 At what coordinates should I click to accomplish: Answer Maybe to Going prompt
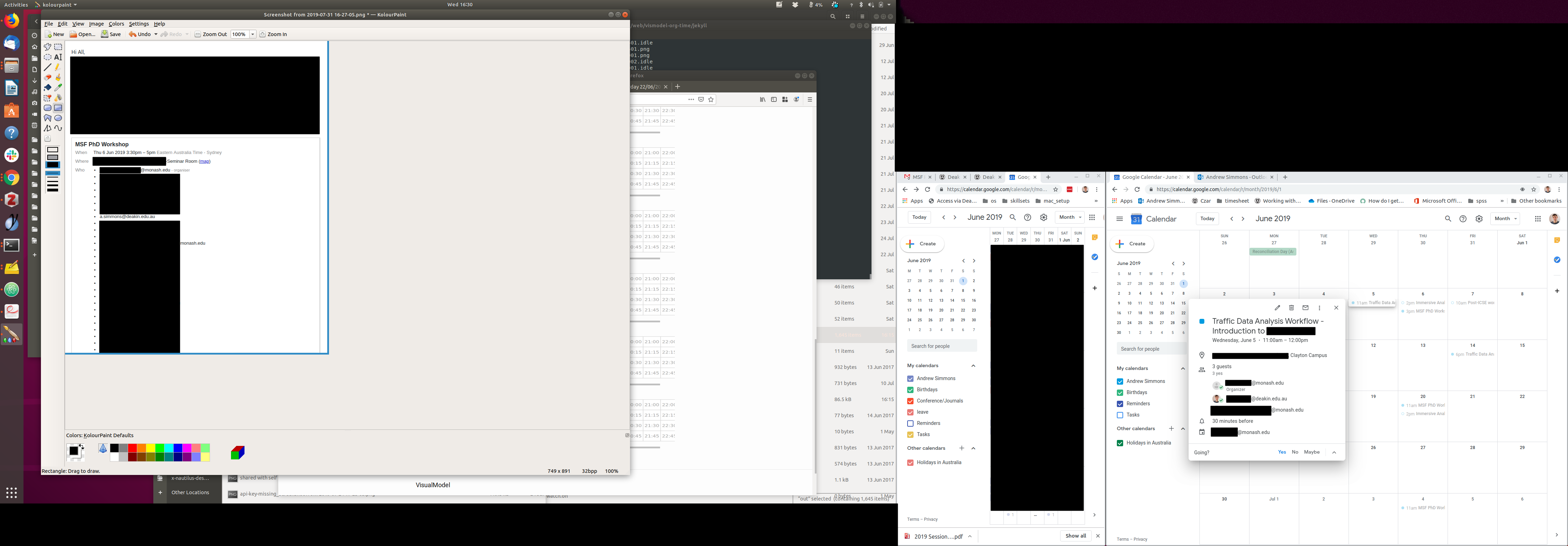pyautogui.click(x=1312, y=452)
